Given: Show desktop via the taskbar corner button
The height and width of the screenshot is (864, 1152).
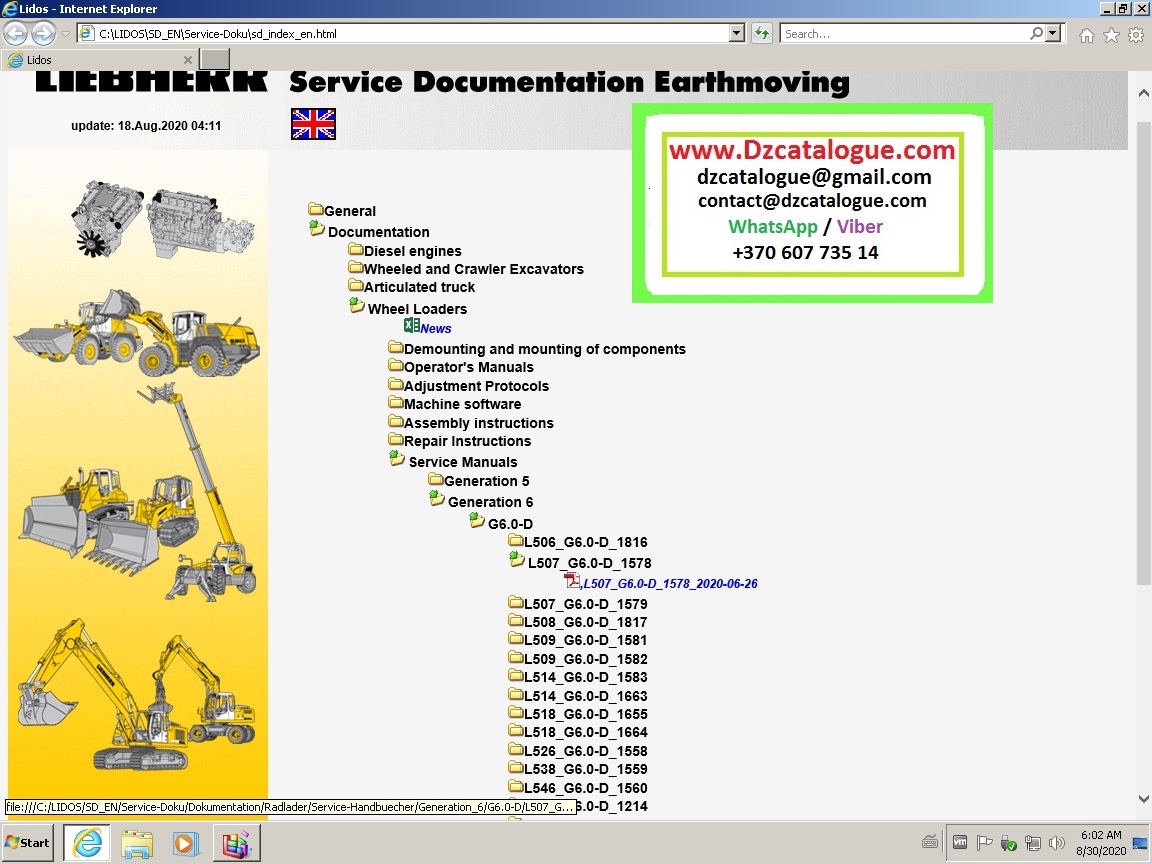Looking at the screenshot, I should [1140, 843].
